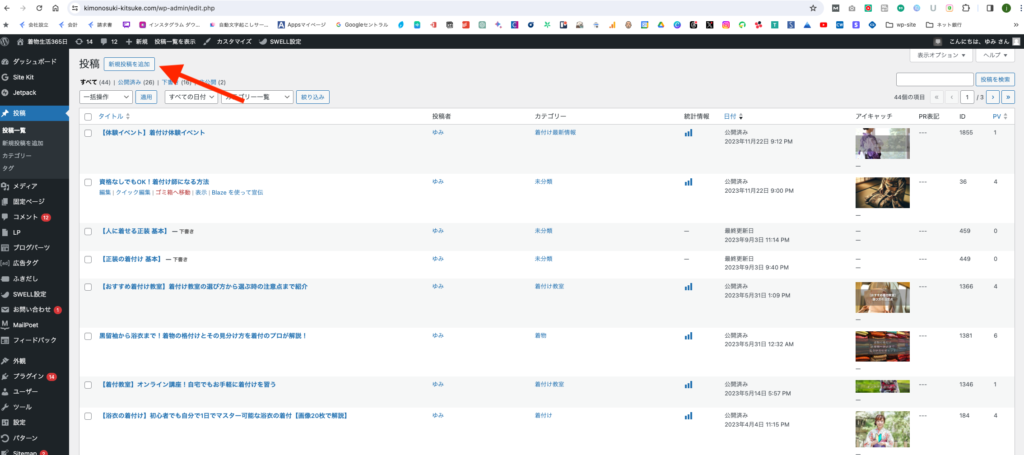
Task: Click the browser reload icon
Action: 39,7
